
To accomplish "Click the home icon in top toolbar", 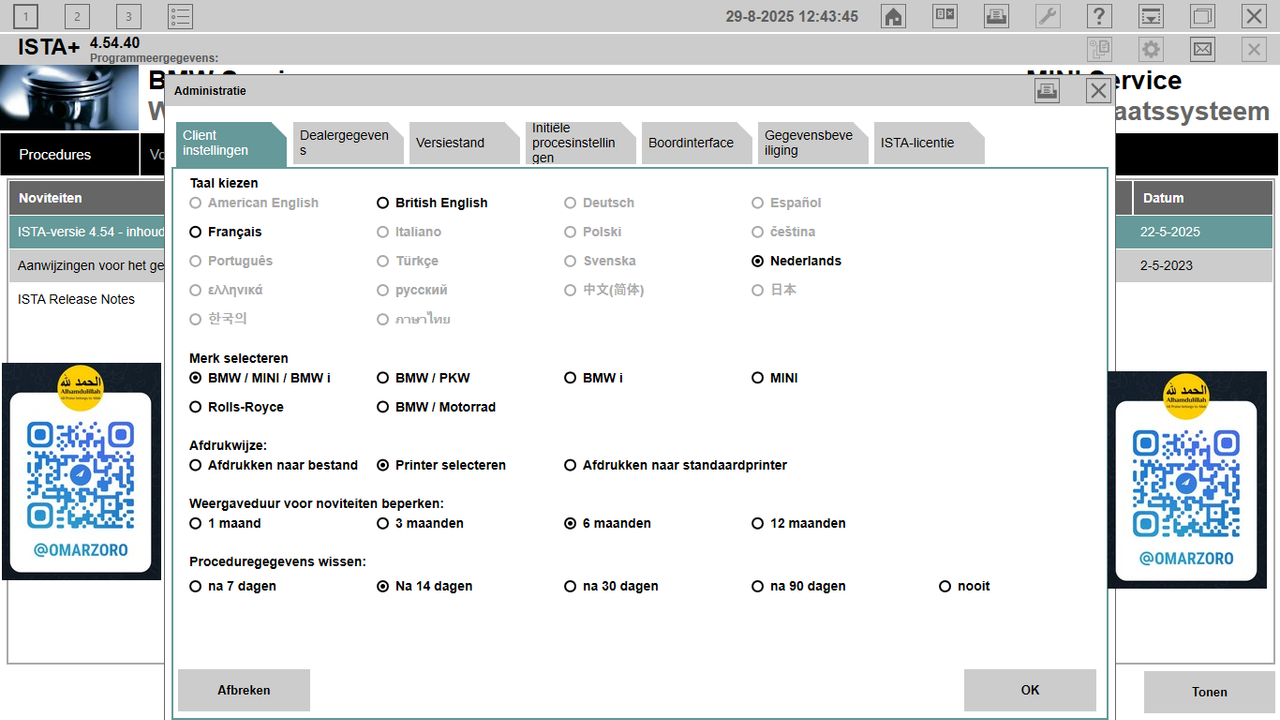I will coord(893,16).
